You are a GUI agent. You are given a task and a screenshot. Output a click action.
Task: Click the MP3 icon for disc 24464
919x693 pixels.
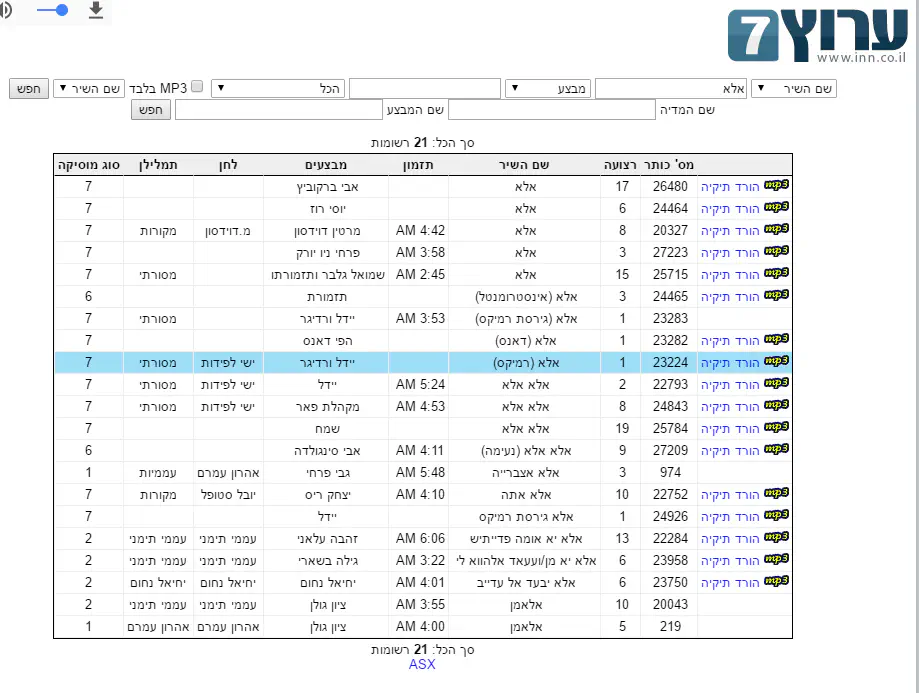click(777, 208)
